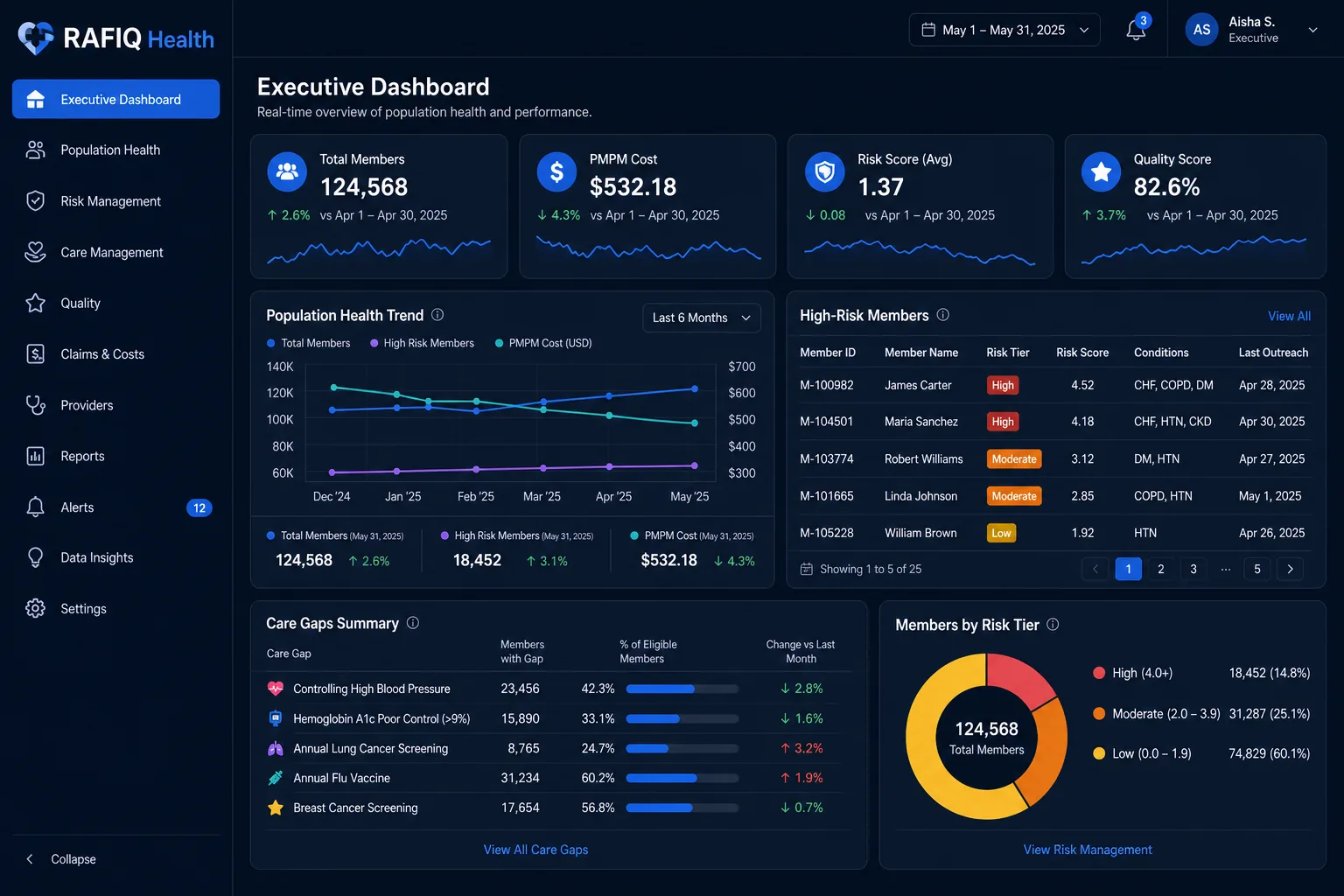This screenshot has height=896, width=1344.
Task: Click View Risk Management link
Action: 1088,850
